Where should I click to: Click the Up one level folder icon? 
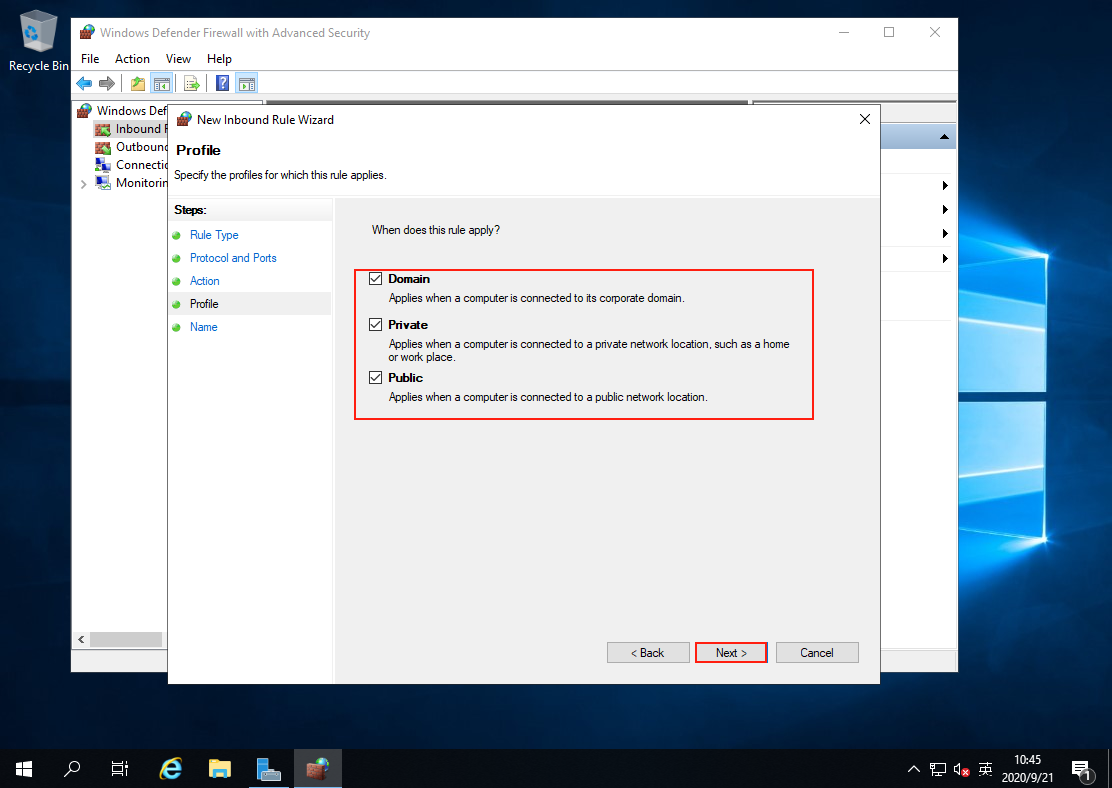tap(138, 84)
